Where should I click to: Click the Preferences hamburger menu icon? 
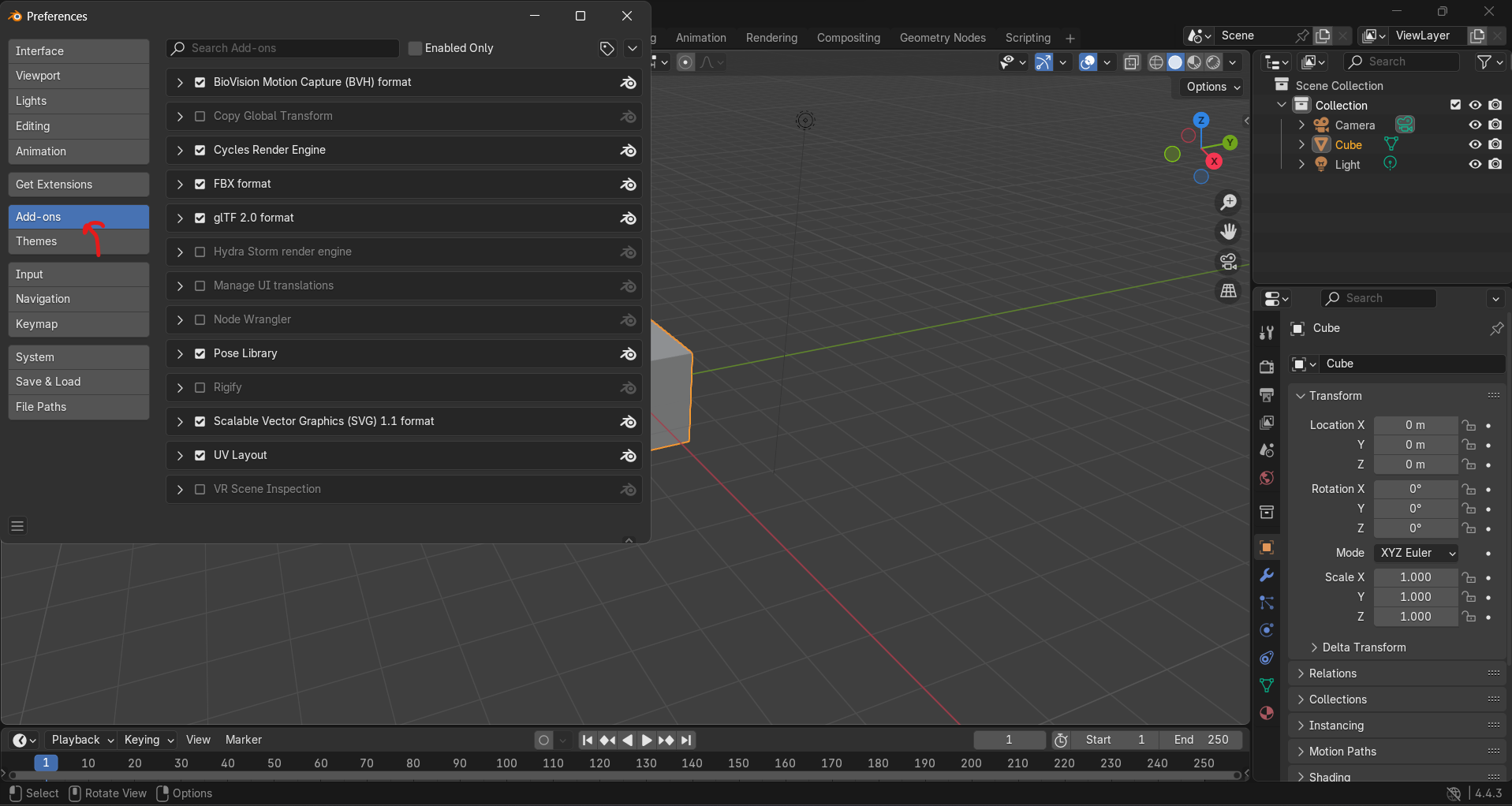(x=17, y=525)
